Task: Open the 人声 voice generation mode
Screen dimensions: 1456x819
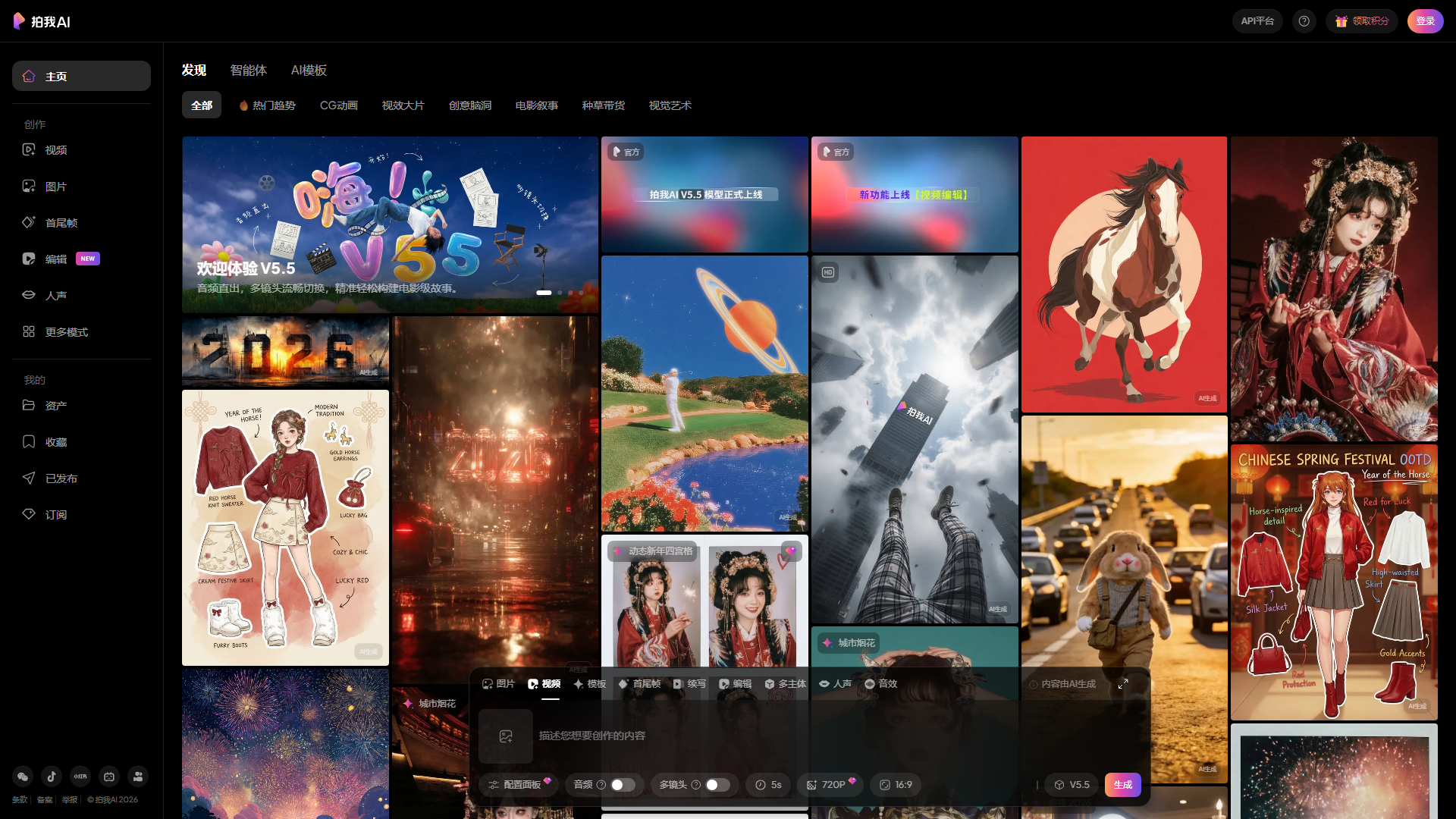Action: (x=835, y=683)
